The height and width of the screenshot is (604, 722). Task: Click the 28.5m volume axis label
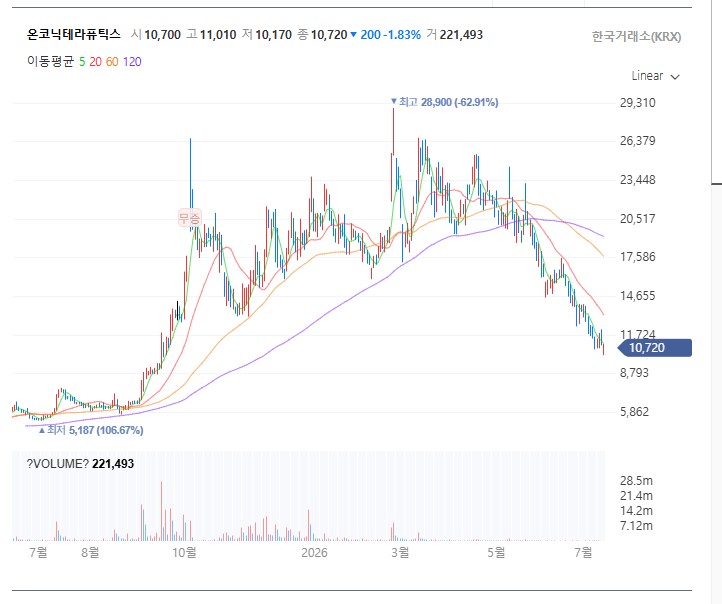636,481
